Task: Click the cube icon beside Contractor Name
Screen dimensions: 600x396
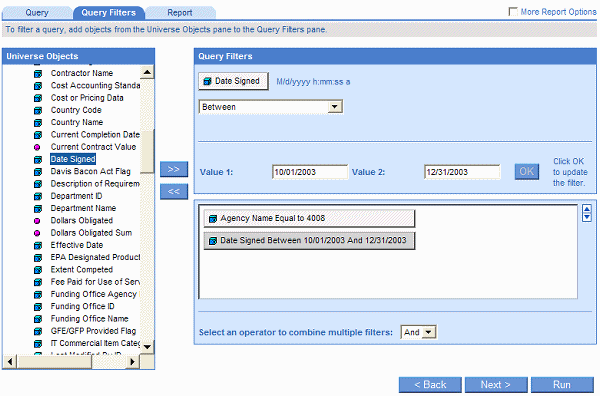Action: (x=38, y=73)
